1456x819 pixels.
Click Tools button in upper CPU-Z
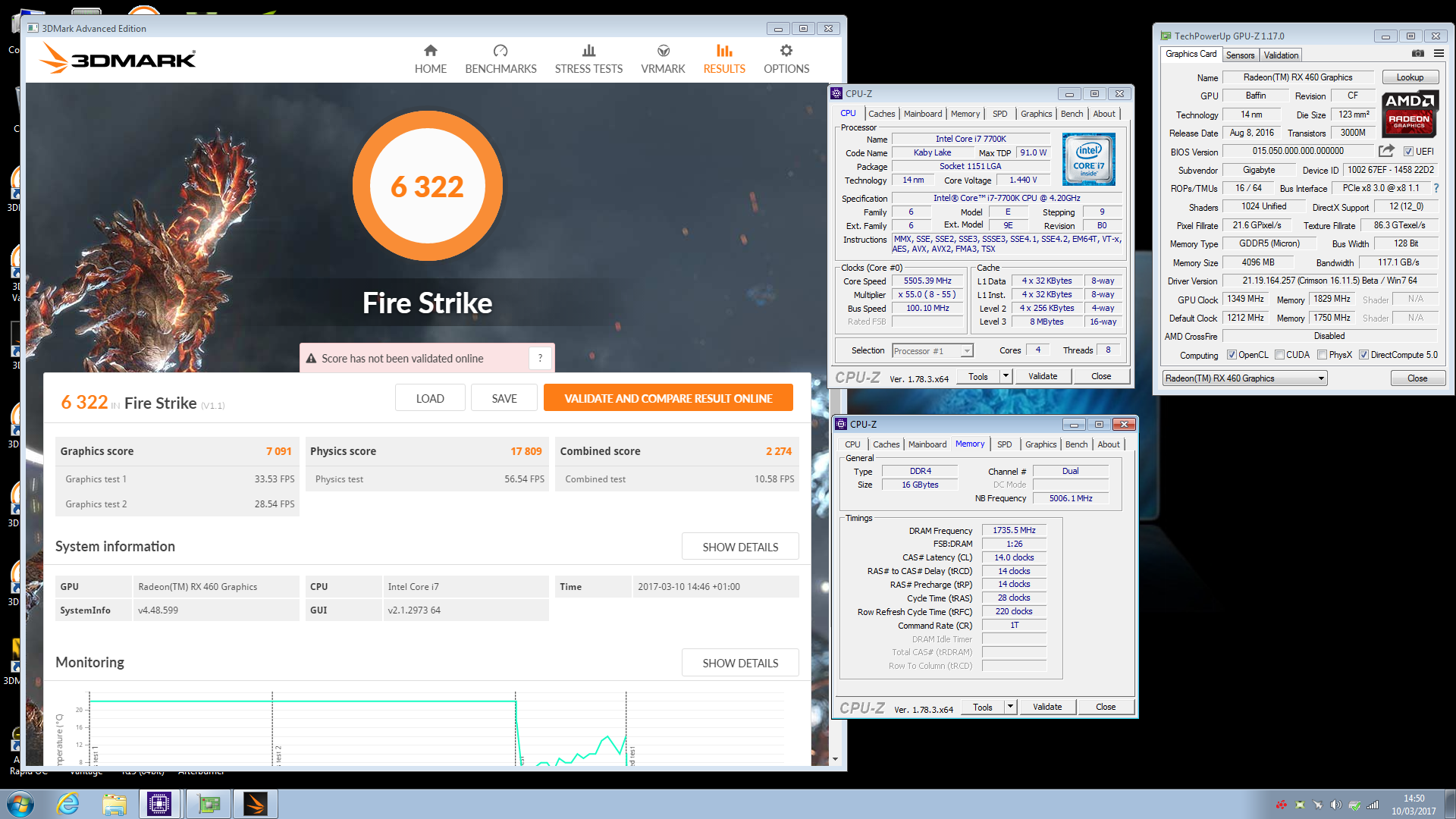pos(978,376)
